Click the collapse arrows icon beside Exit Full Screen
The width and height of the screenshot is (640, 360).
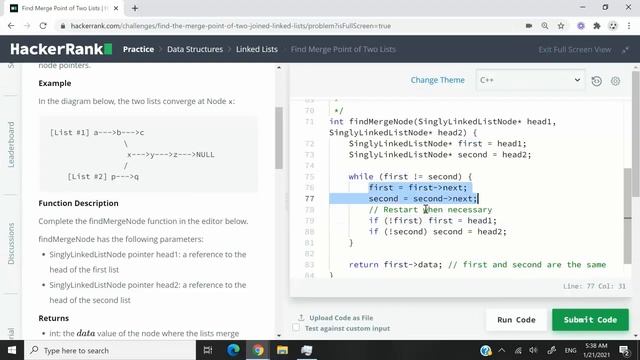(x=625, y=50)
